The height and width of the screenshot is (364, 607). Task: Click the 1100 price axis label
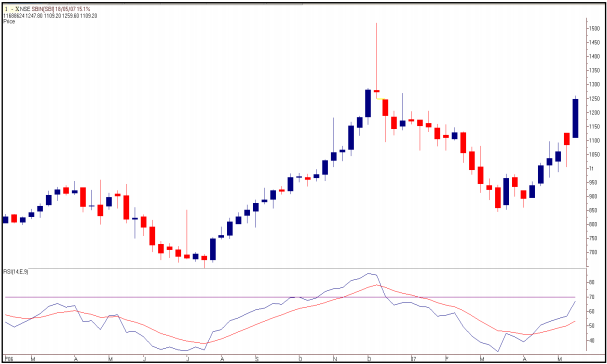(595, 141)
